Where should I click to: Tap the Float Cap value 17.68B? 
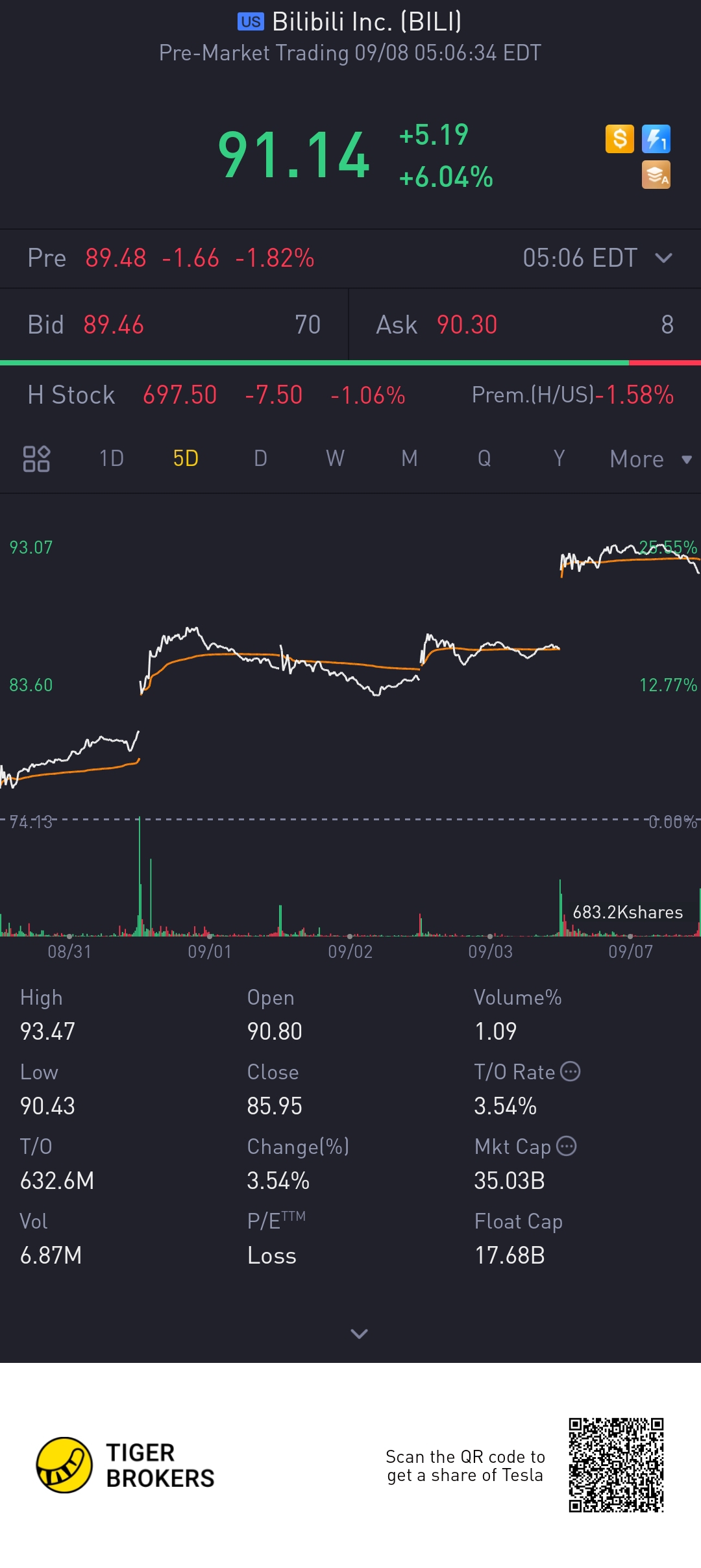(510, 1256)
